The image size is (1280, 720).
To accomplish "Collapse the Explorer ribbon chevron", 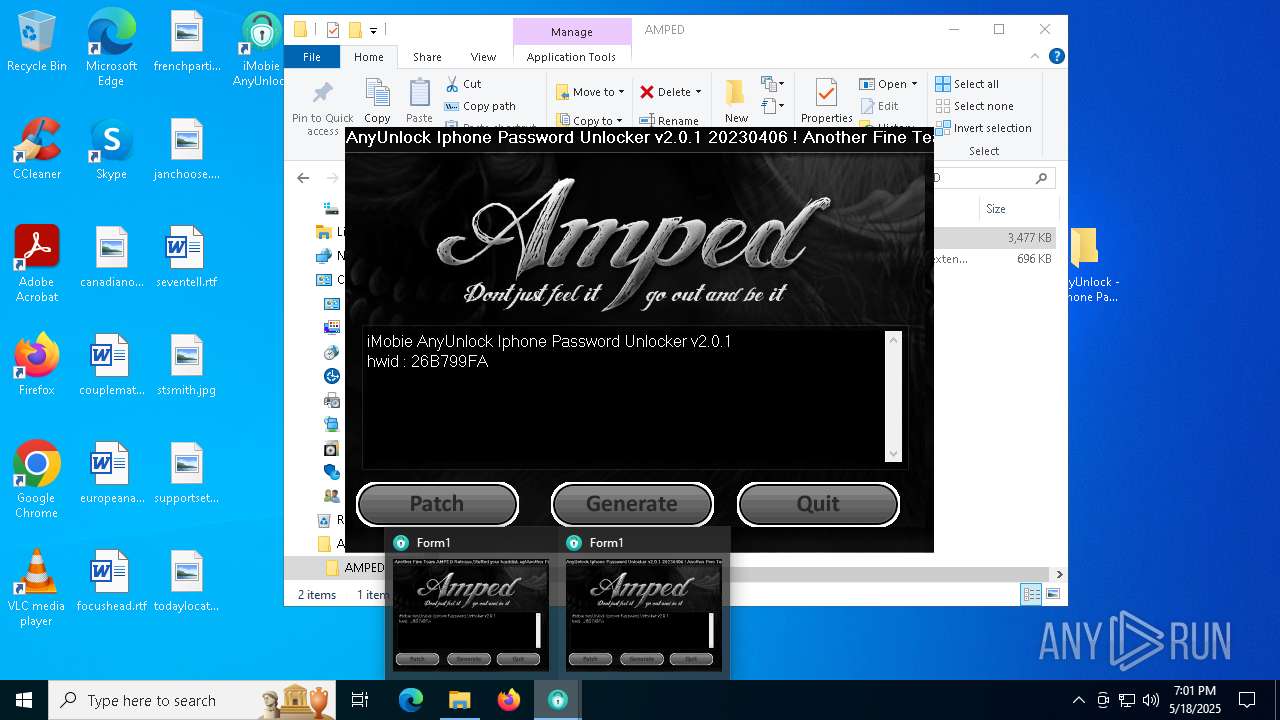I will (x=1037, y=57).
